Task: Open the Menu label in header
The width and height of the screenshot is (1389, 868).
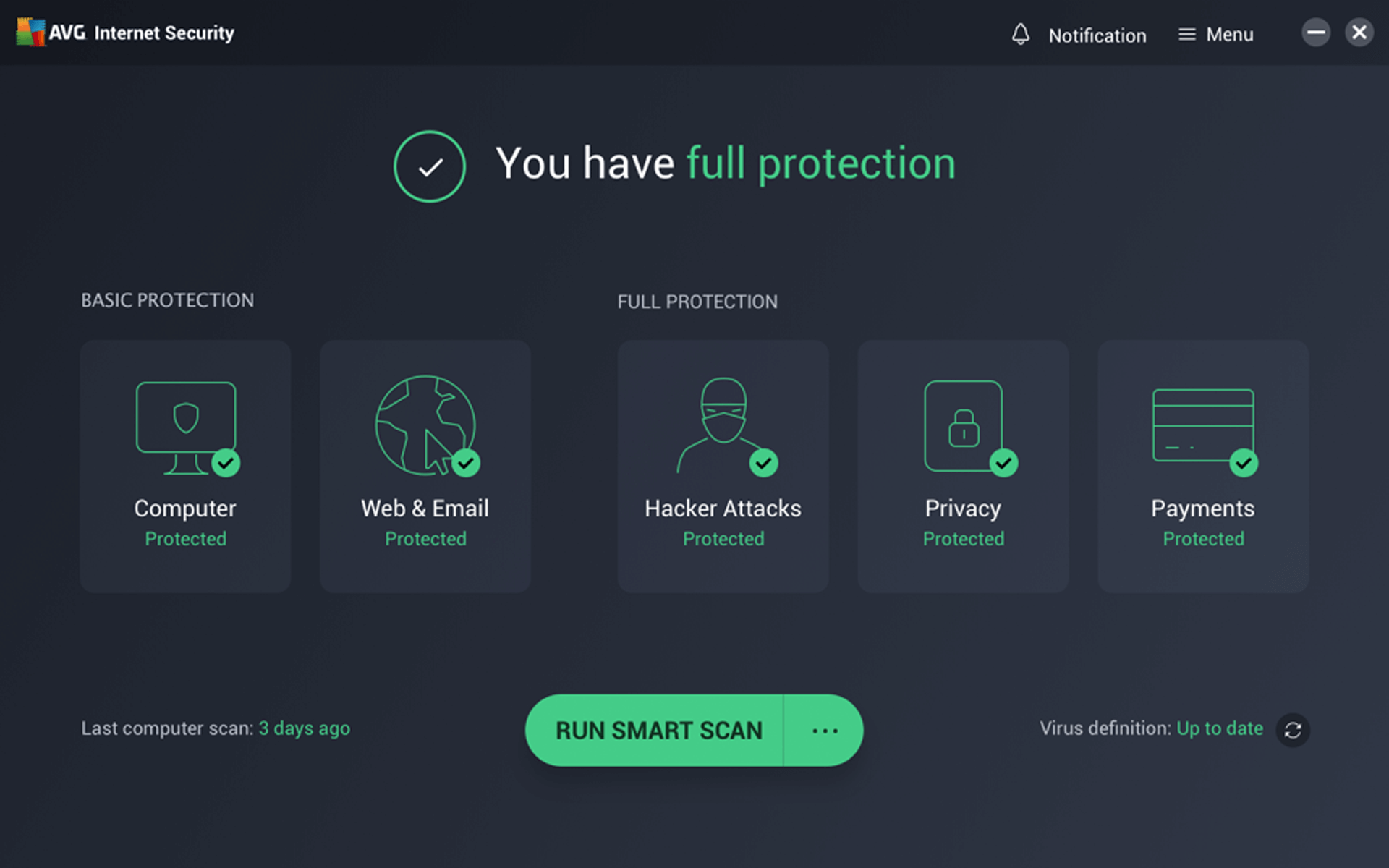Action: [1229, 35]
